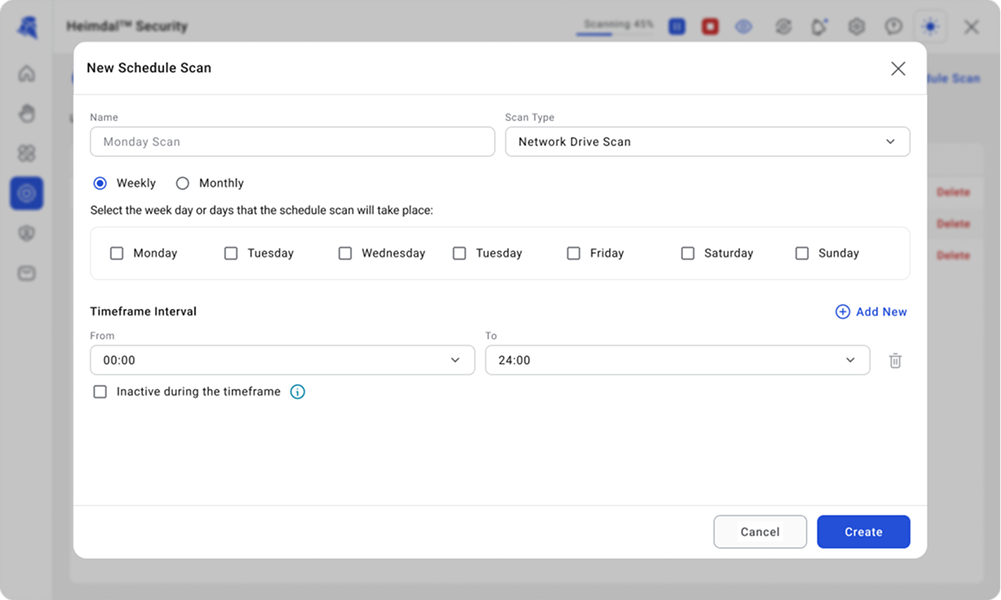The height and width of the screenshot is (600, 1001).
Task: Click the Scanning 45% progress bar
Action: point(614,34)
